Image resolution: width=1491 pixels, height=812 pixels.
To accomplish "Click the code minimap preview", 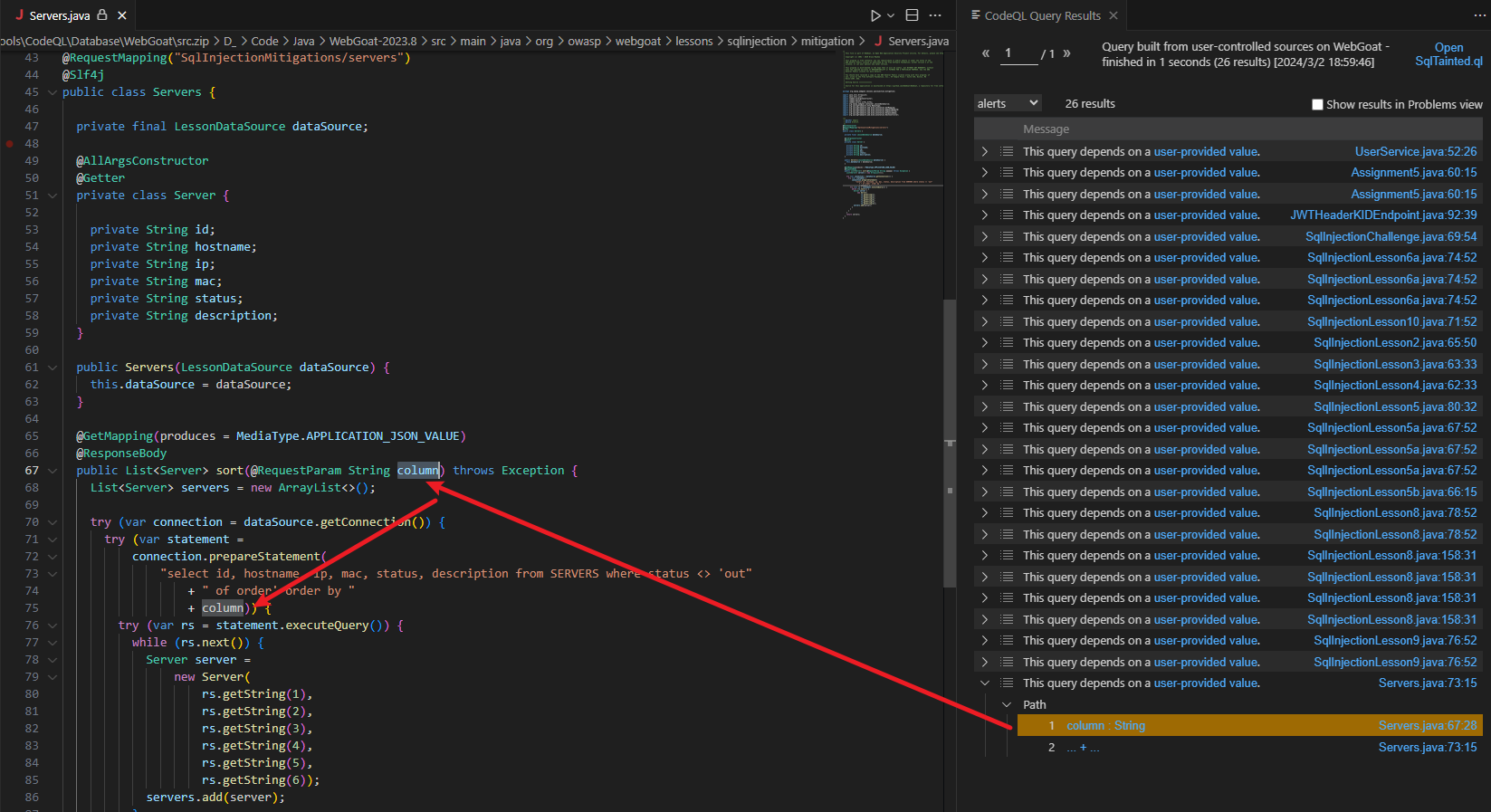I will click(892, 136).
